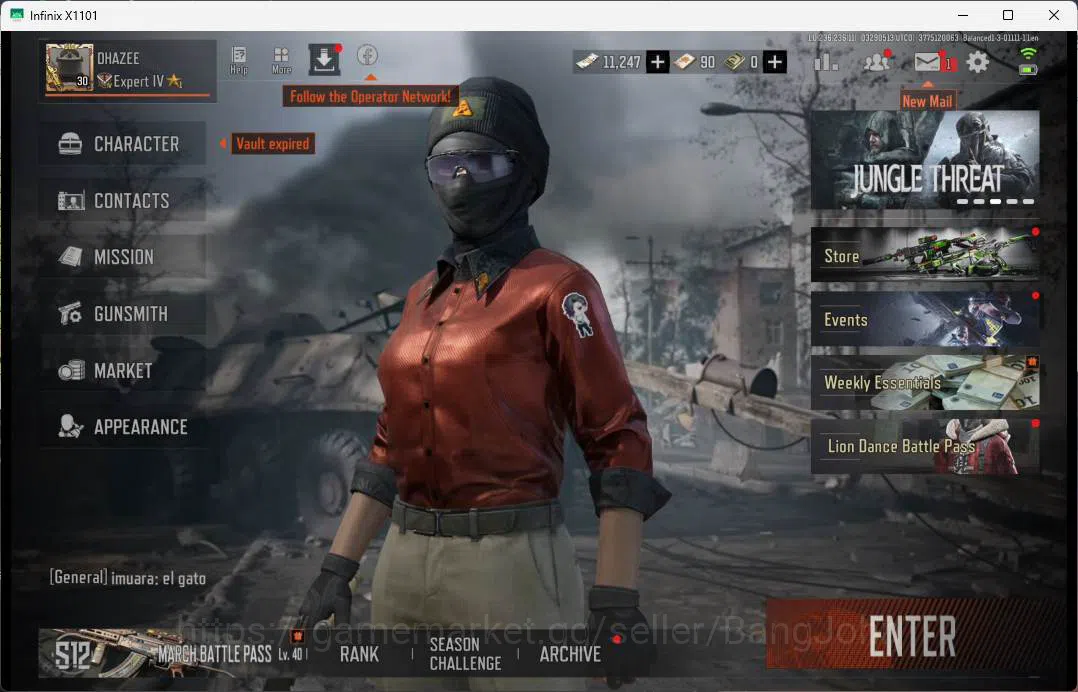The height and width of the screenshot is (692, 1078).
Task: Add gold with plus beside 0
Action: (x=774, y=62)
